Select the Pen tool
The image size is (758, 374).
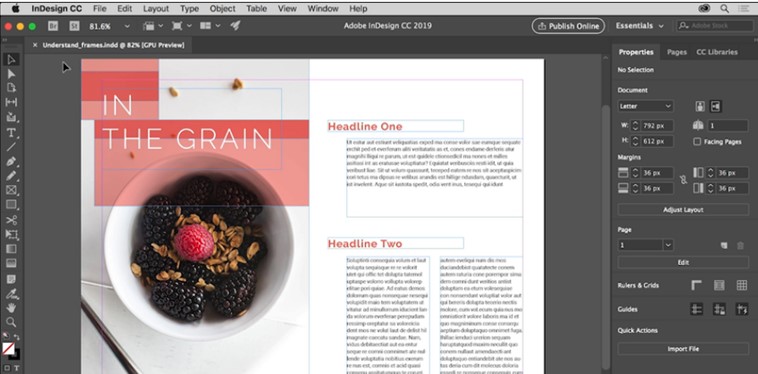12,161
